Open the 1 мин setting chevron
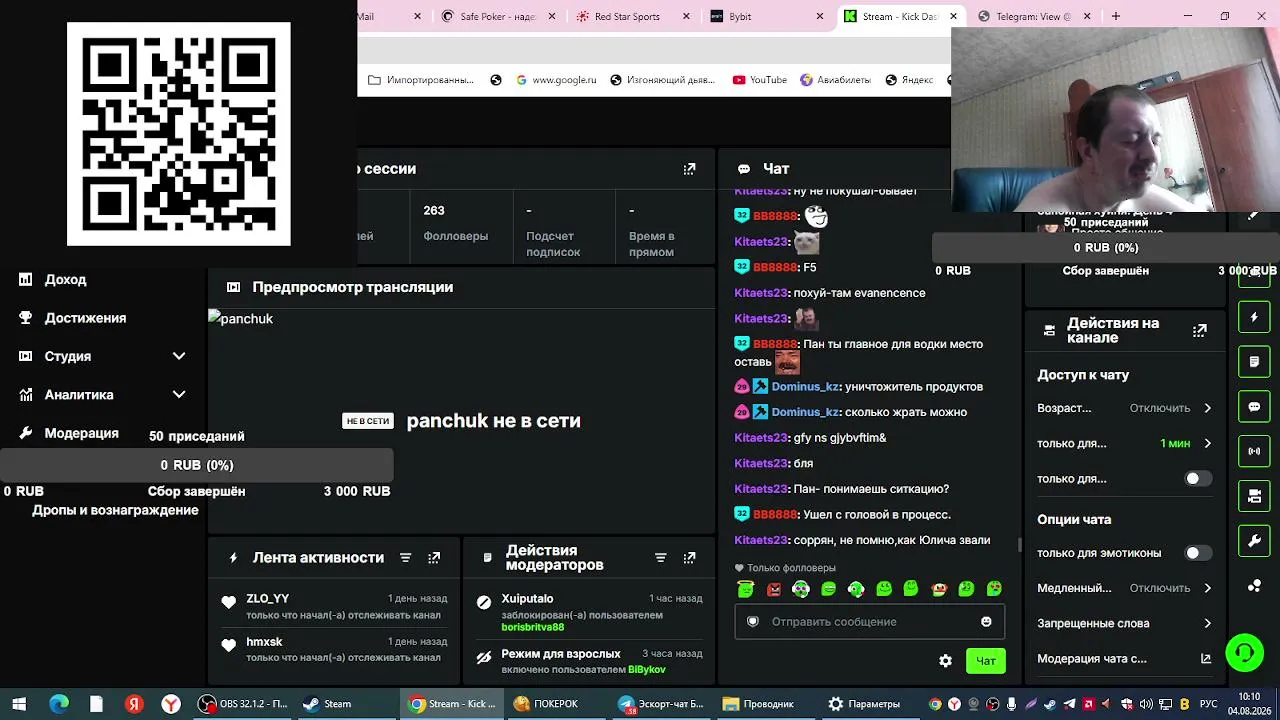The height and width of the screenshot is (720, 1280). tap(1207, 443)
